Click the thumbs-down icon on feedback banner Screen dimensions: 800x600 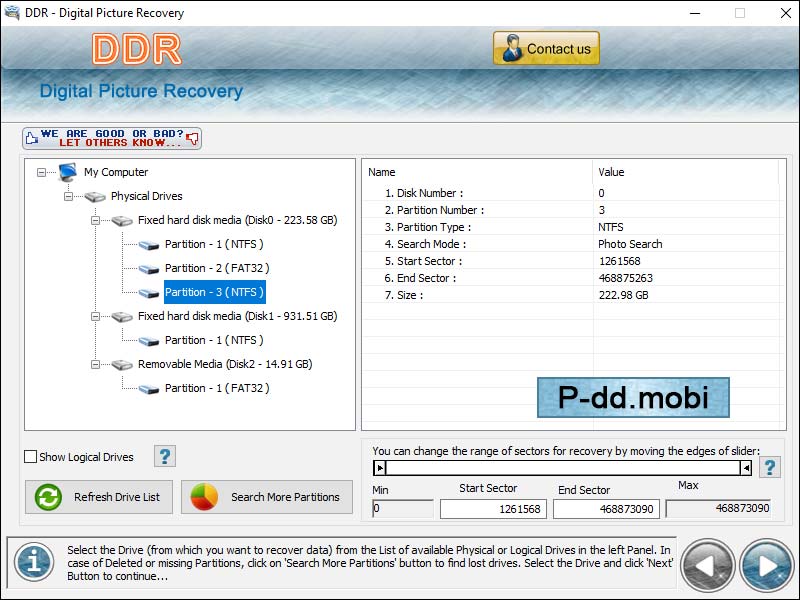[x=192, y=138]
